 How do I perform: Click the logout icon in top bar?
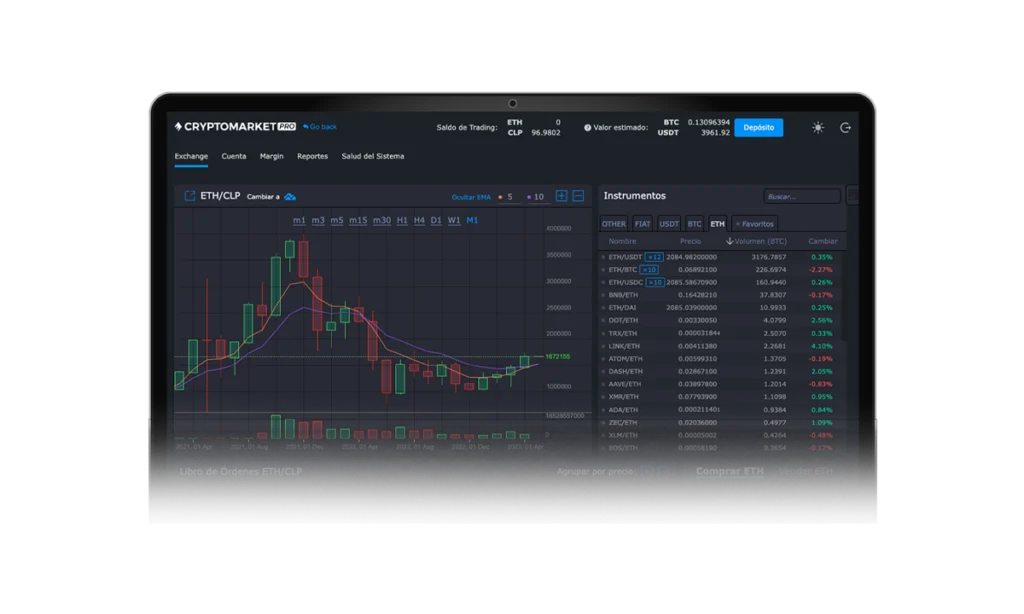[x=845, y=128]
